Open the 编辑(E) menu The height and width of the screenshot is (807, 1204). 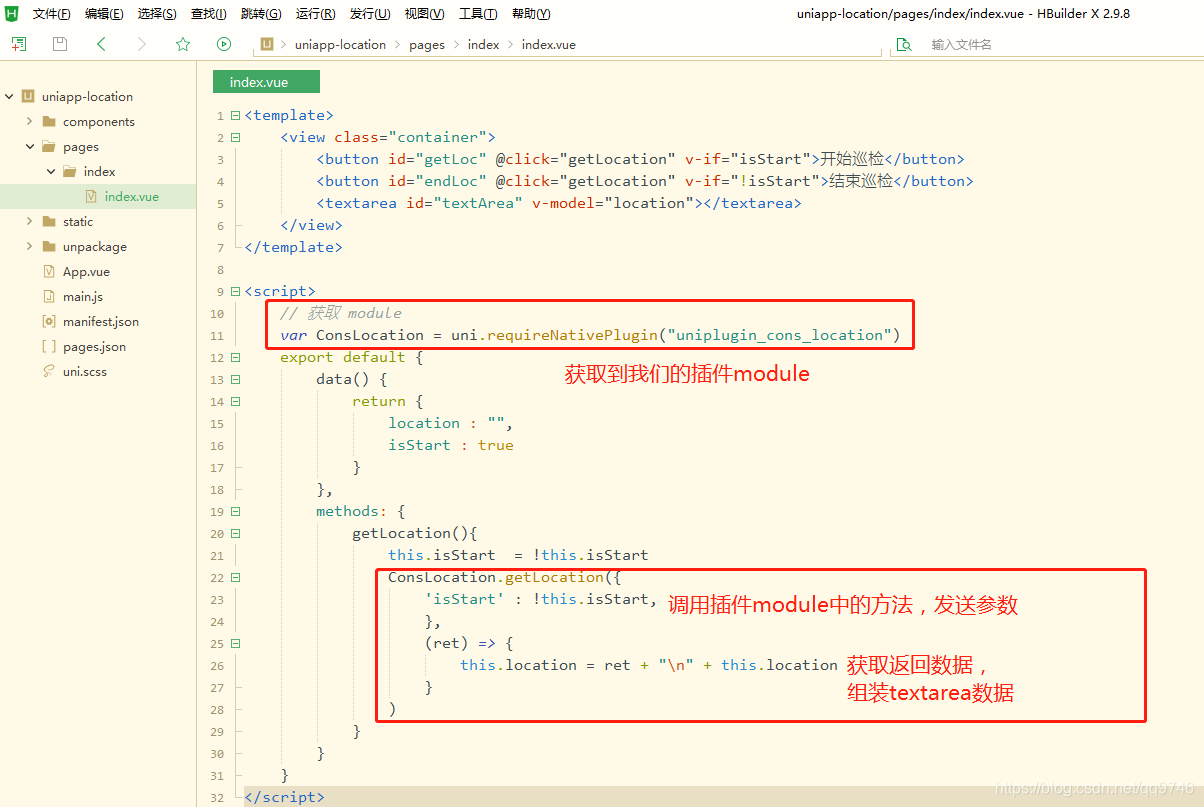point(104,14)
